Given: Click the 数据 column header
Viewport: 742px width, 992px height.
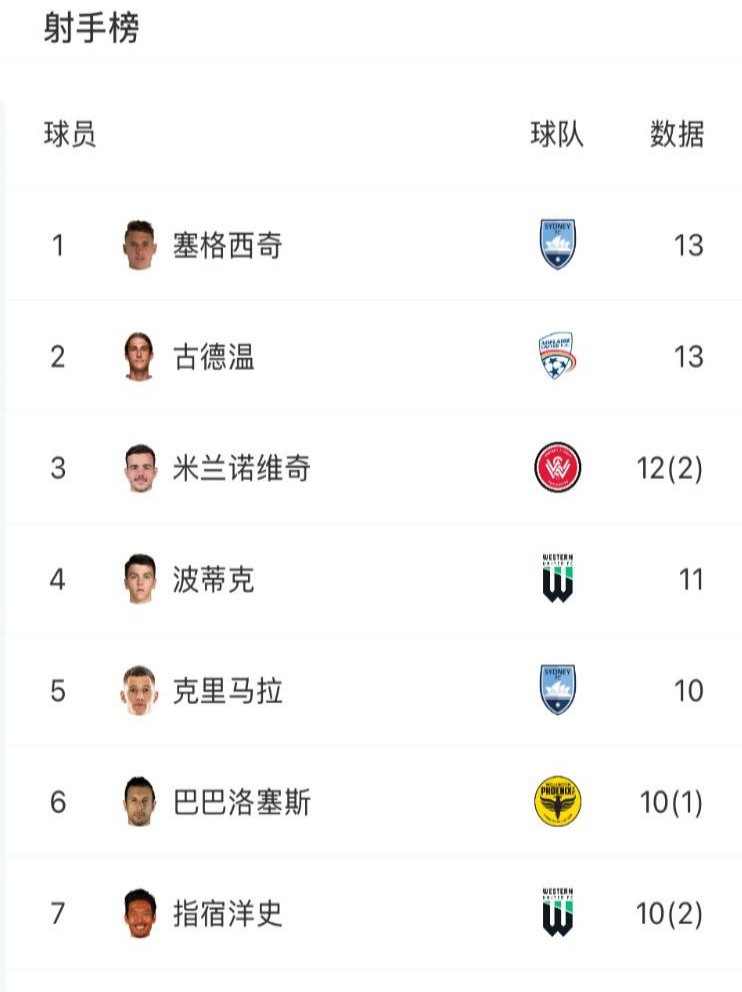Looking at the screenshot, I should [x=677, y=134].
